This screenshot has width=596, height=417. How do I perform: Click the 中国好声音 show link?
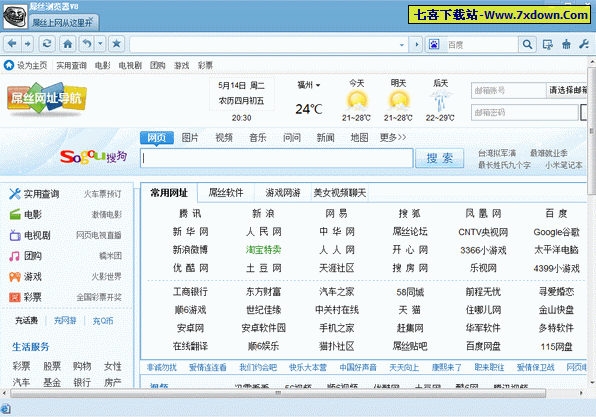pos(358,368)
